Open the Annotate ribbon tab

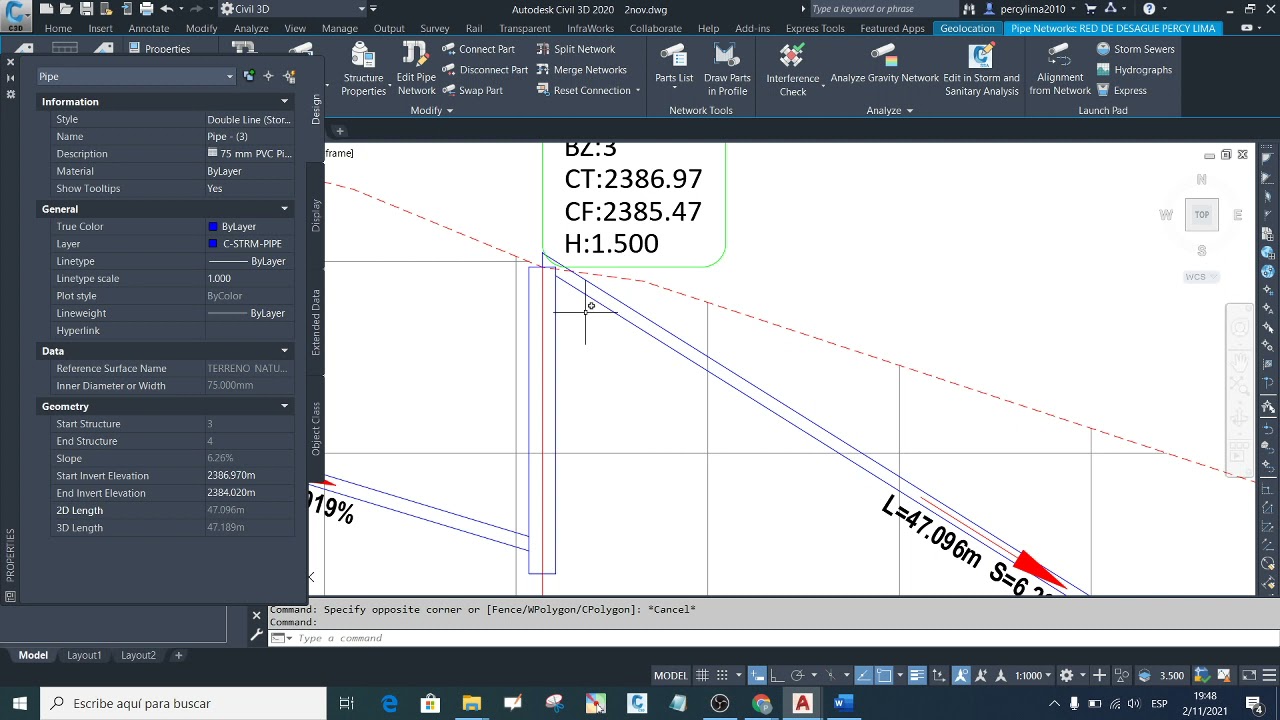[148, 28]
